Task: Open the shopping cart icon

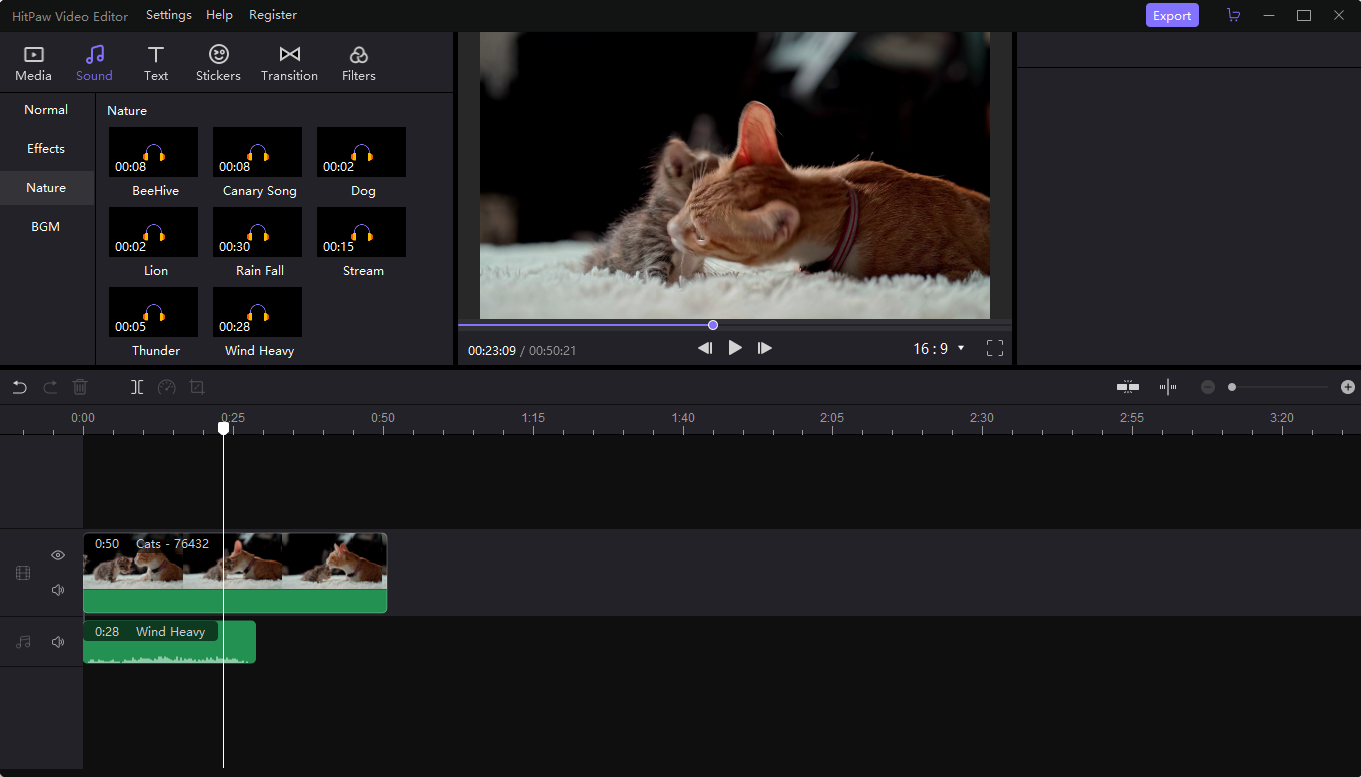Action: 1233,15
